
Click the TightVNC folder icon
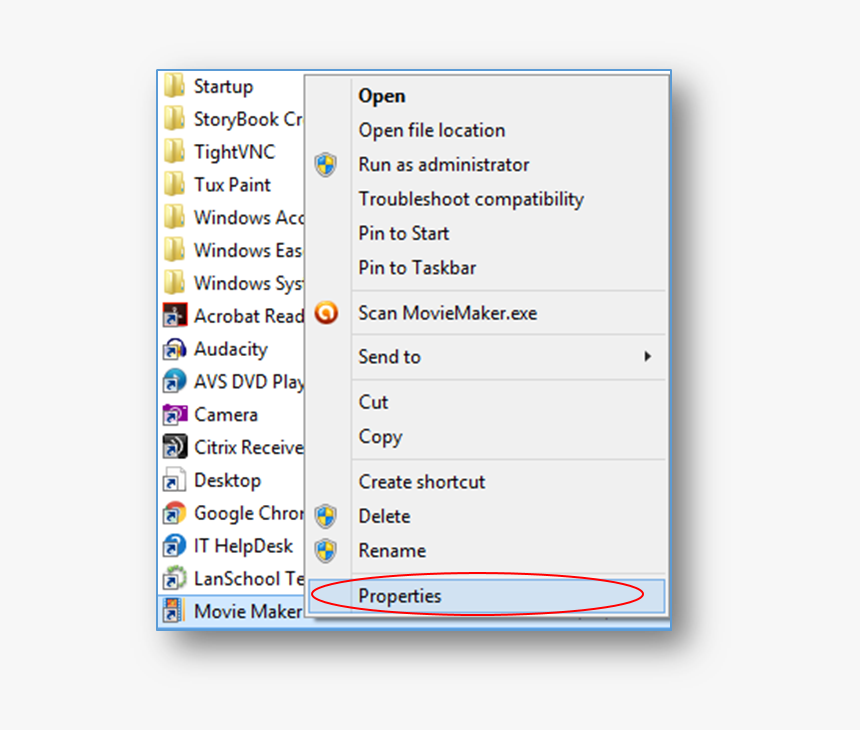(174, 151)
